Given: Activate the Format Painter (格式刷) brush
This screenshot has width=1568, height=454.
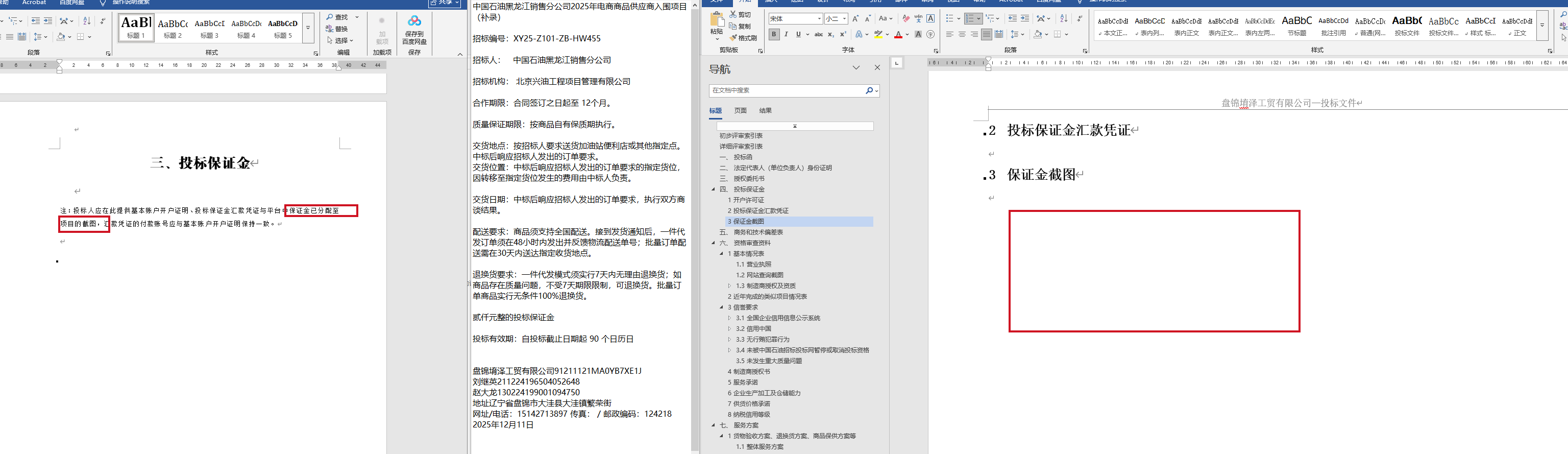Looking at the screenshot, I should 733,38.
